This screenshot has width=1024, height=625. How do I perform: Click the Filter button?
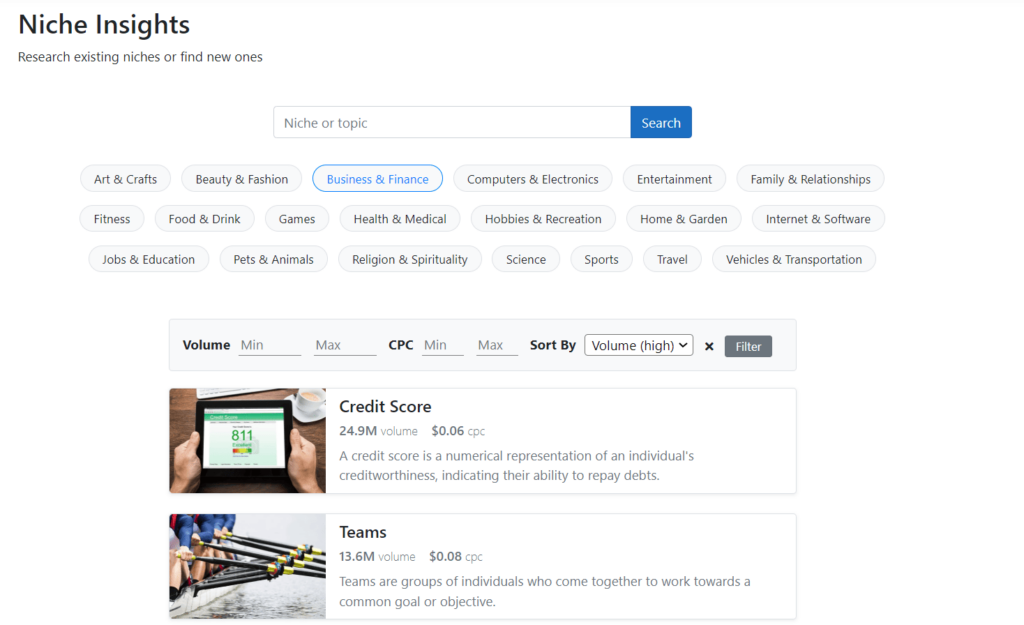(x=747, y=345)
